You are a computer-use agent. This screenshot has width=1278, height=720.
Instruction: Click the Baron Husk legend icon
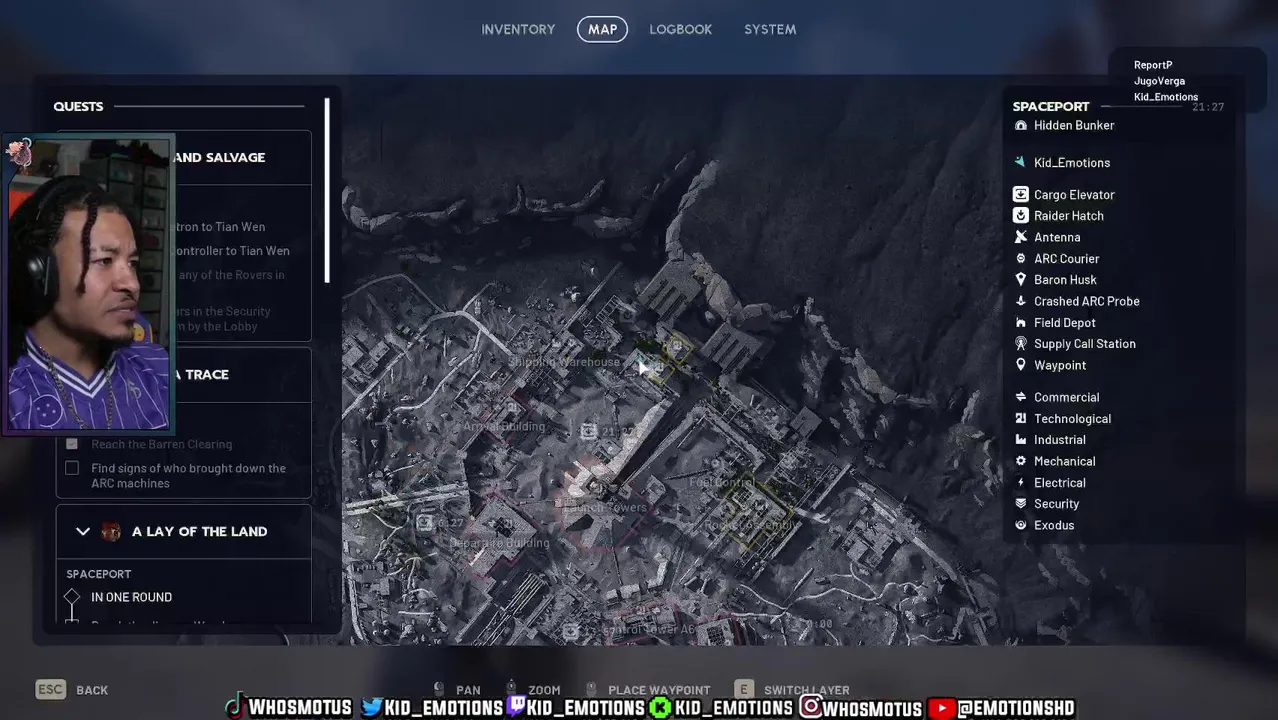pos(1020,279)
